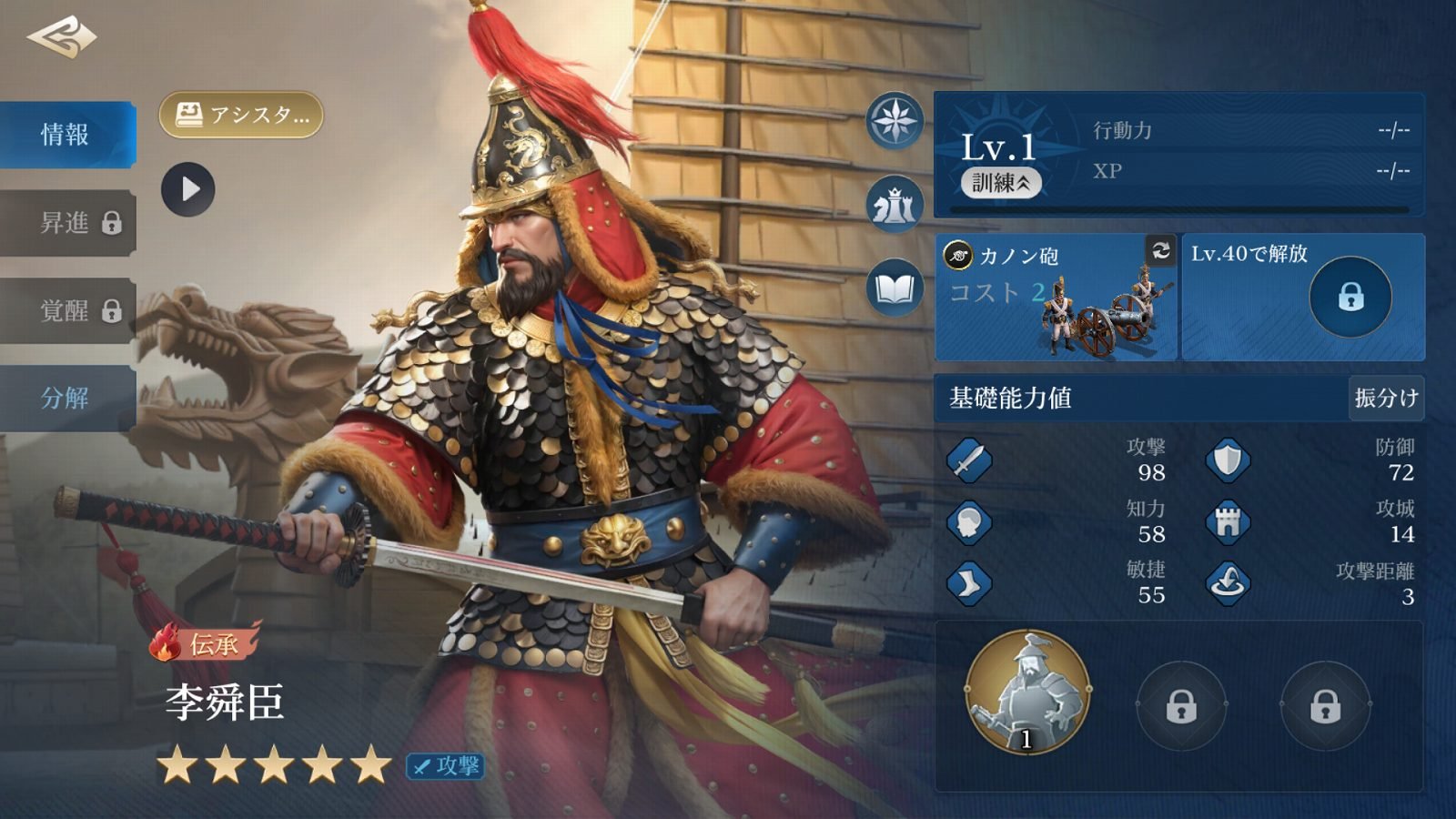Viewport: 1456px width, 819px height.
Task: Open the chess pieces tactics icon
Action: [x=895, y=205]
